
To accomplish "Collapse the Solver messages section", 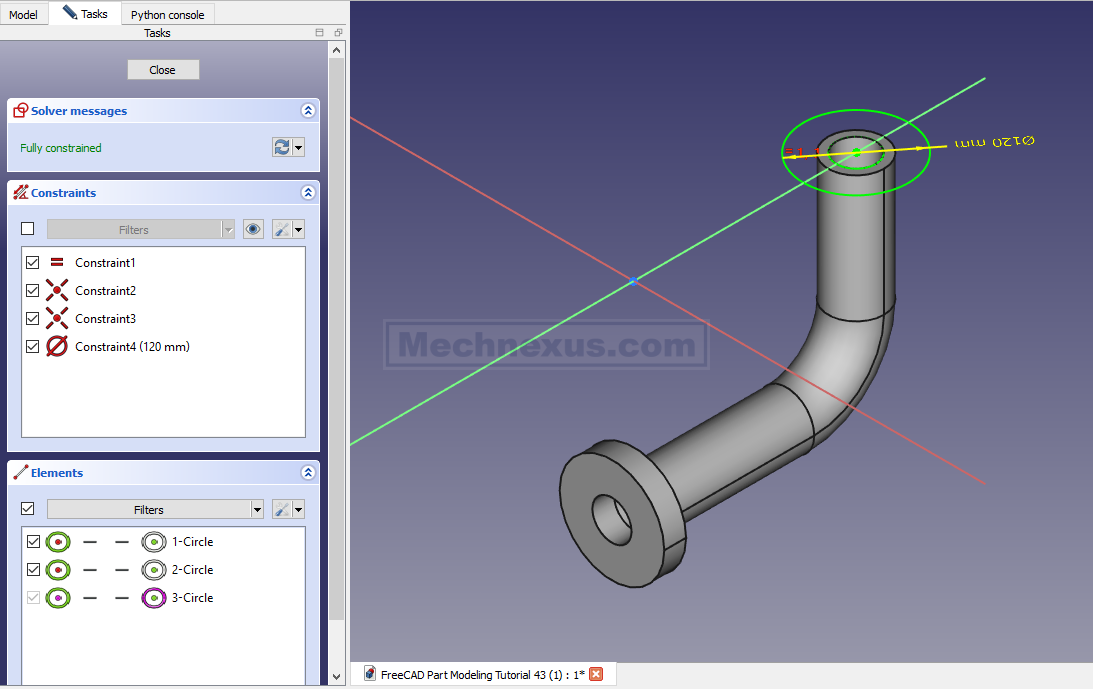I will (x=308, y=111).
